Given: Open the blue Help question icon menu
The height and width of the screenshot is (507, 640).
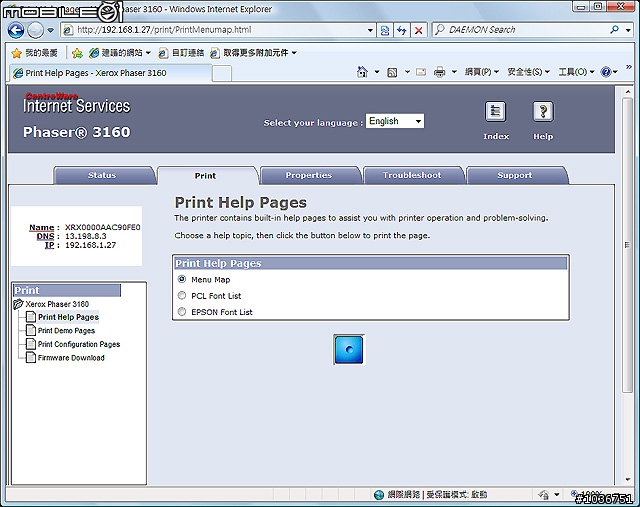Looking at the screenshot, I should (x=609, y=72).
